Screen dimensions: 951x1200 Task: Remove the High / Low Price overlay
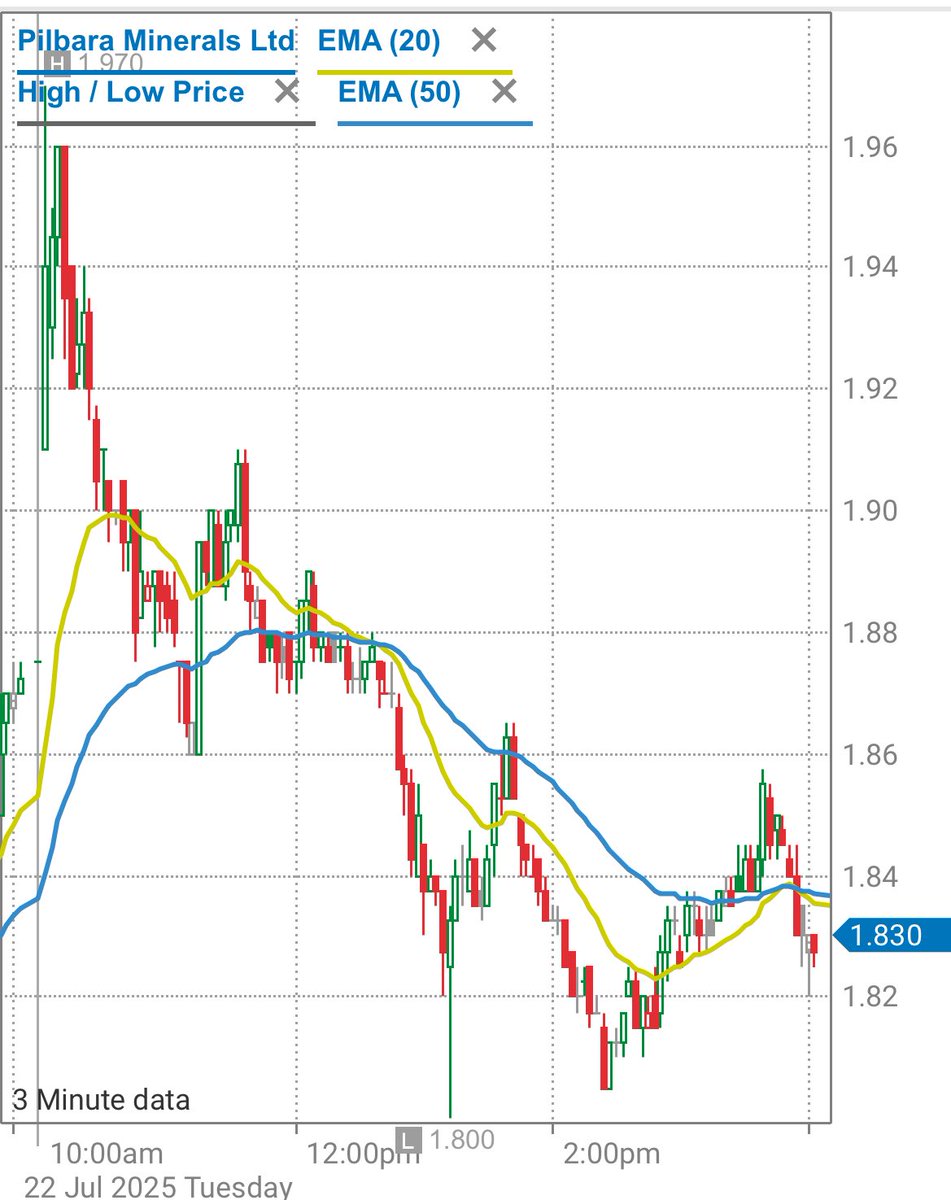click(x=287, y=92)
